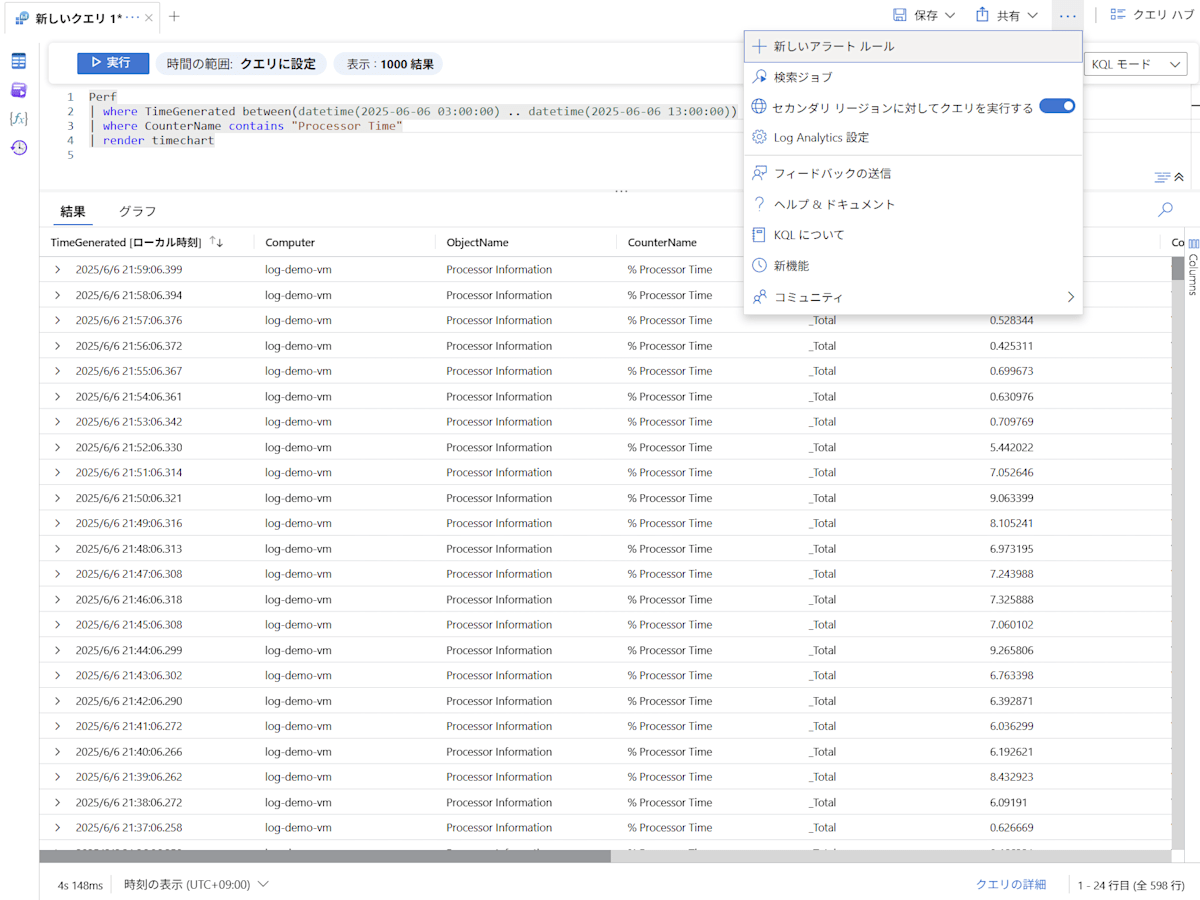Select KQL について menu item
Screen dimensions: 1200x900
pos(913,235)
